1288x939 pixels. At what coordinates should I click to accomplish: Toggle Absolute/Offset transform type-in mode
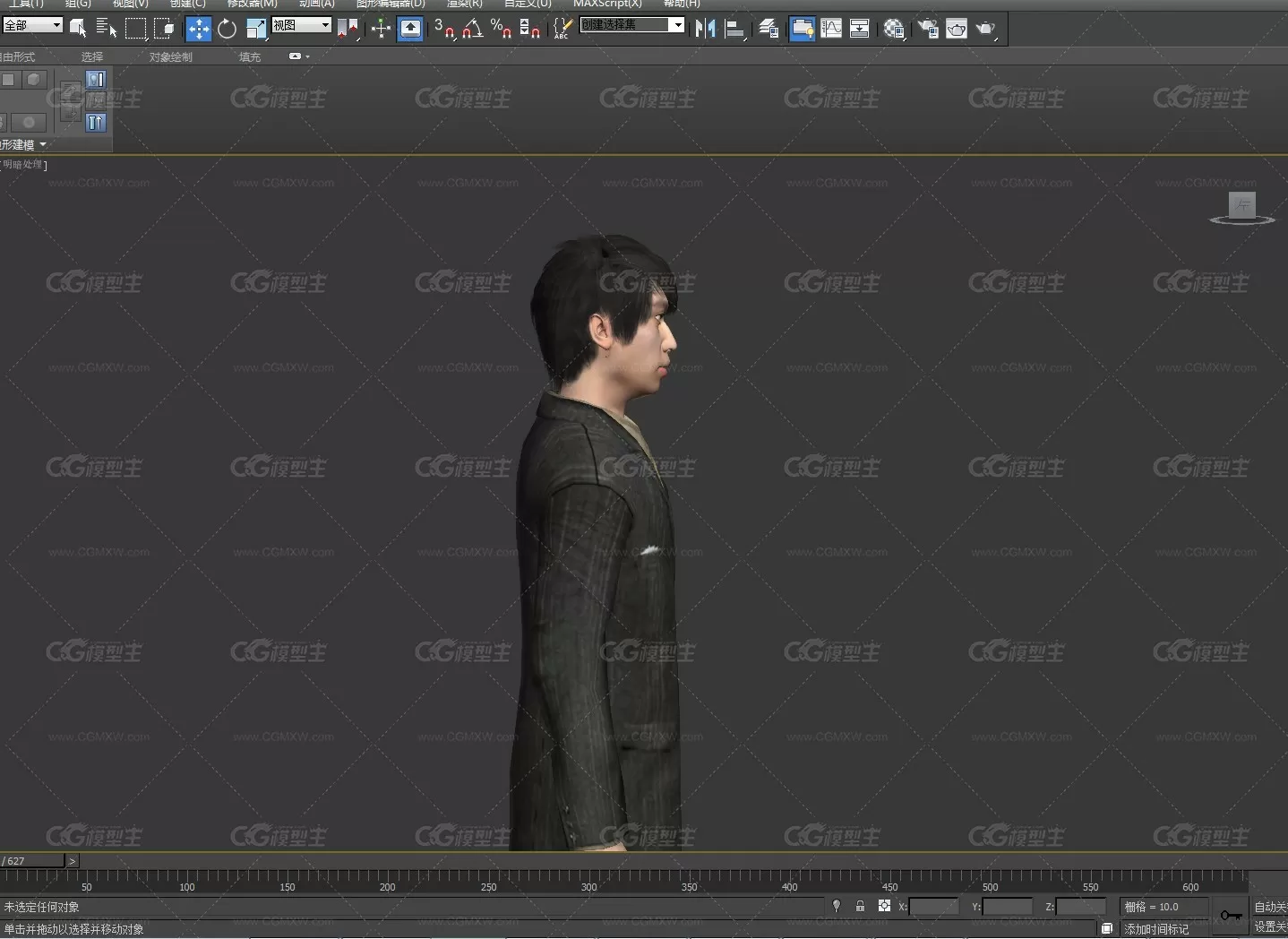884,906
